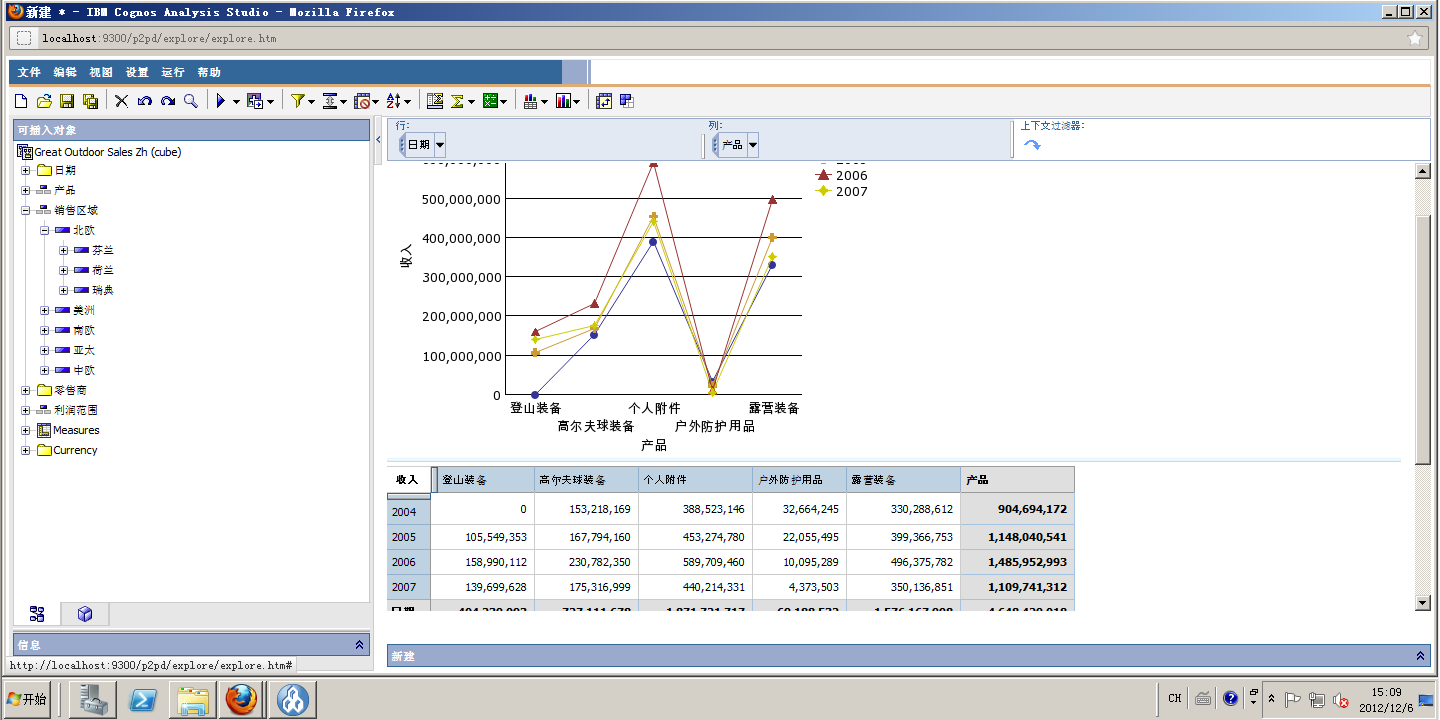The width and height of the screenshot is (1440, 720).
Task: Open the Run dropdown arrow
Action: [x=236, y=102]
